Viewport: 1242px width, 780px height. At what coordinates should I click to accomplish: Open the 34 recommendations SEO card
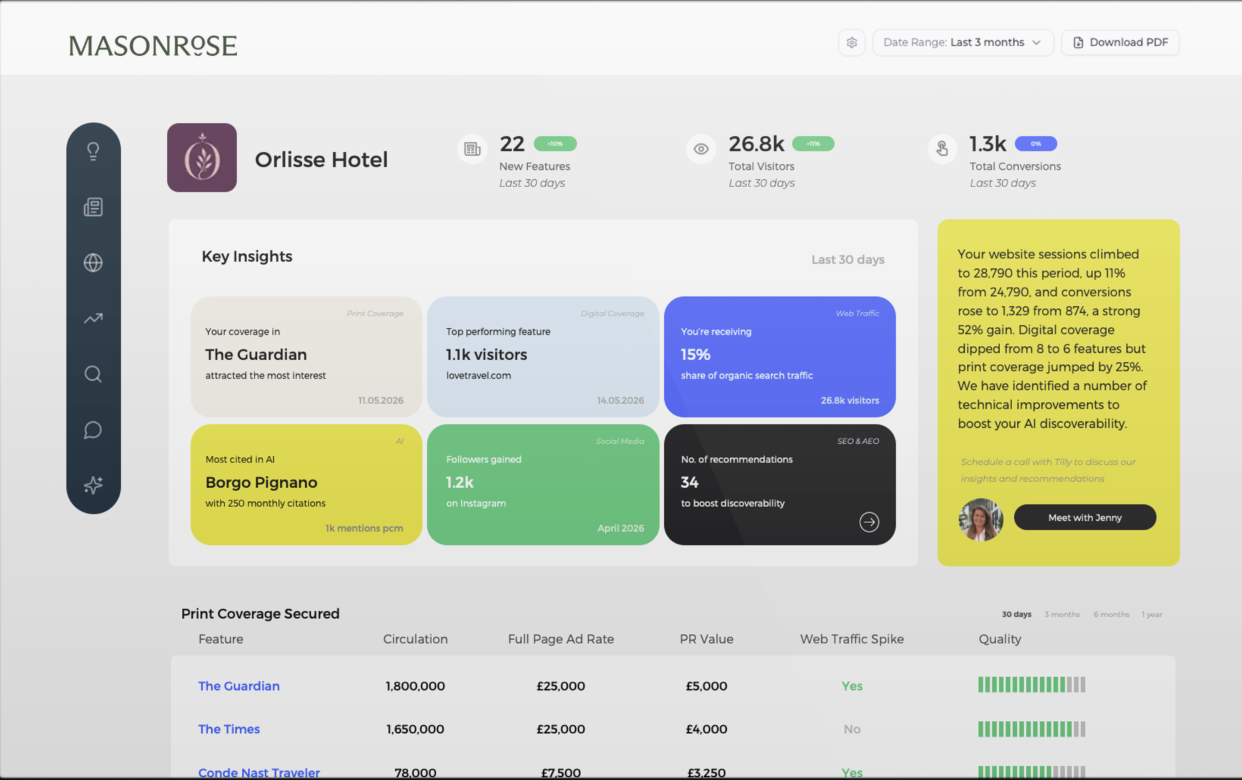[780, 485]
